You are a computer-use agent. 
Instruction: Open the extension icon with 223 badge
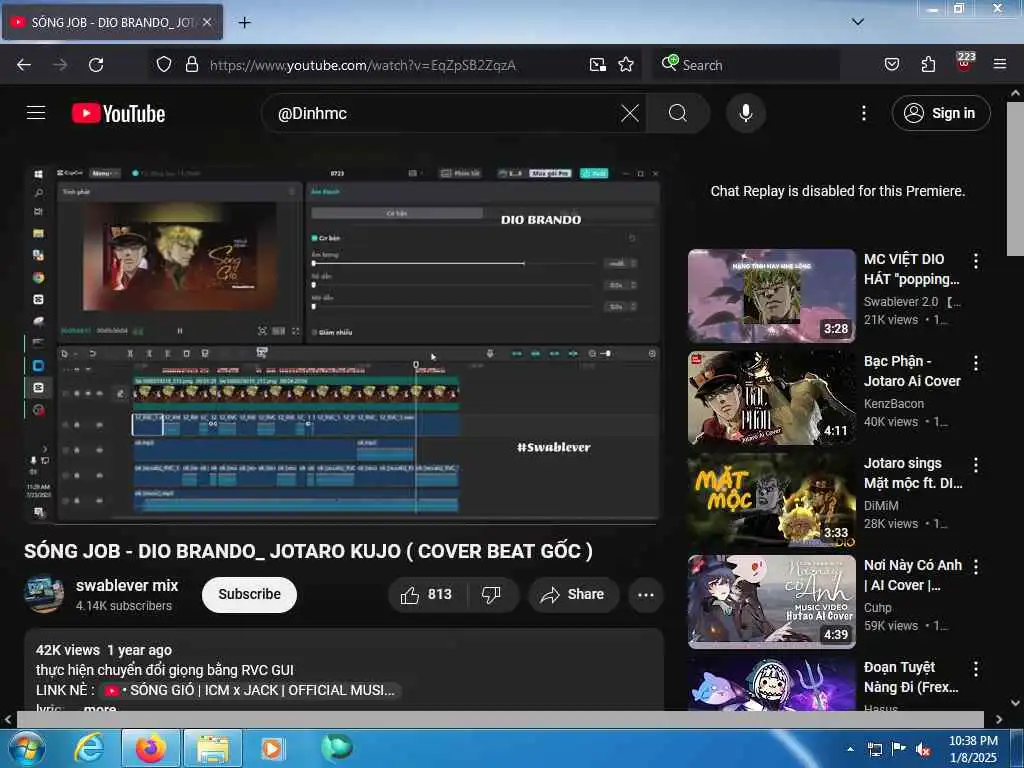click(x=965, y=62)
